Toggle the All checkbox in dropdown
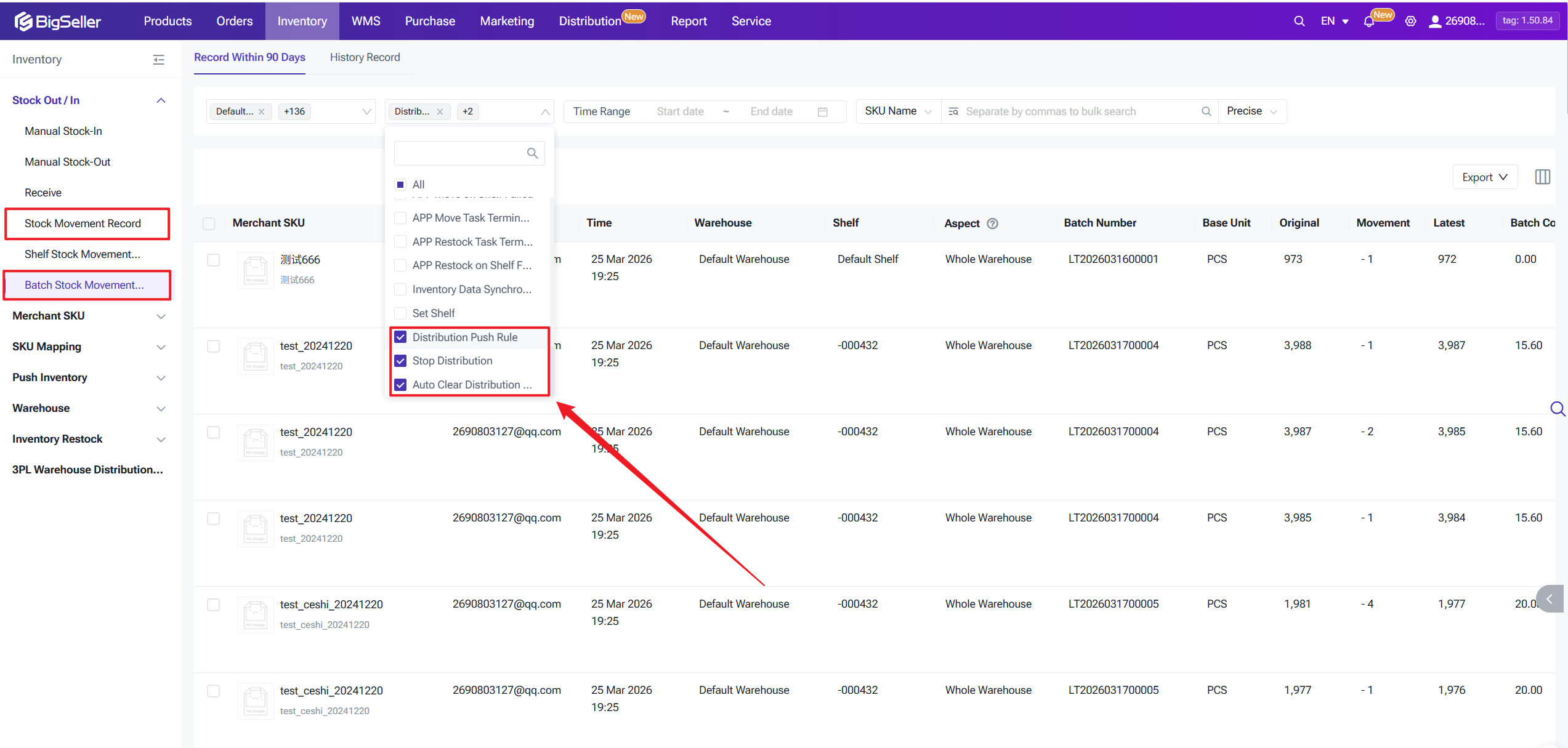This screenshot has height=748, width=1568. point(400,185)
